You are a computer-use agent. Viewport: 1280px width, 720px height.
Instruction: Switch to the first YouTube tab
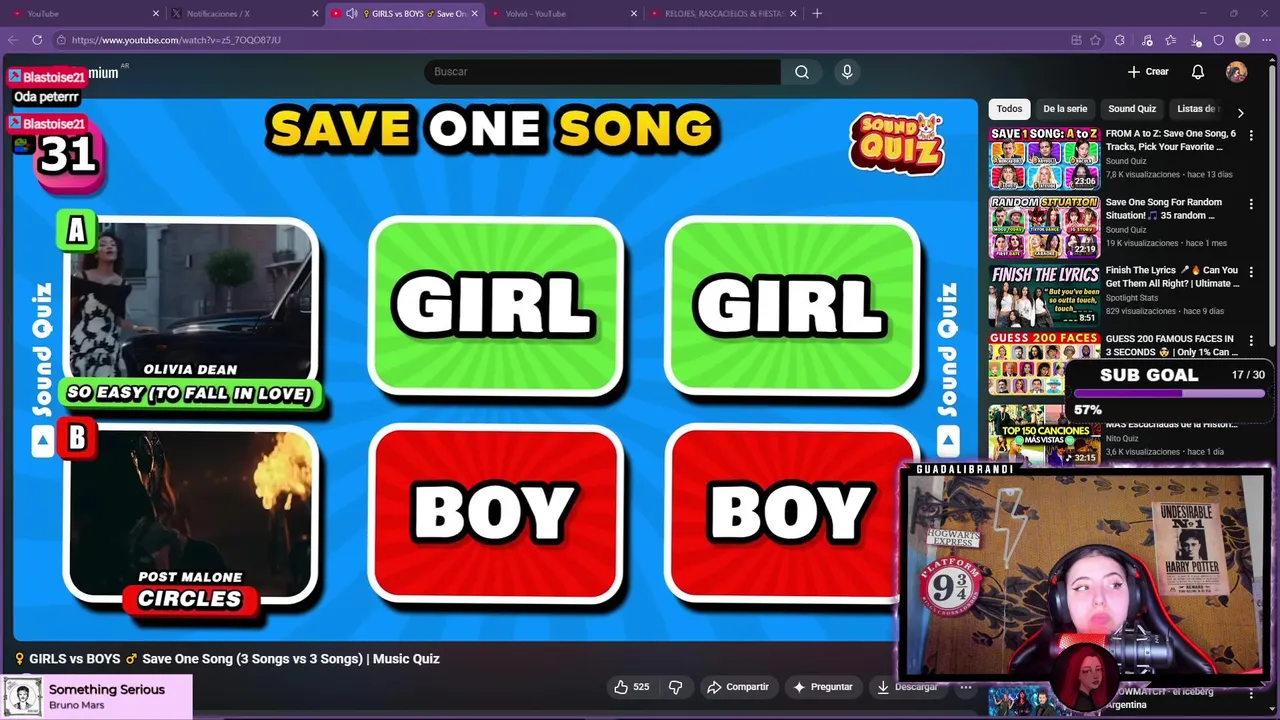pyautogui.click(x=84, y=13)
